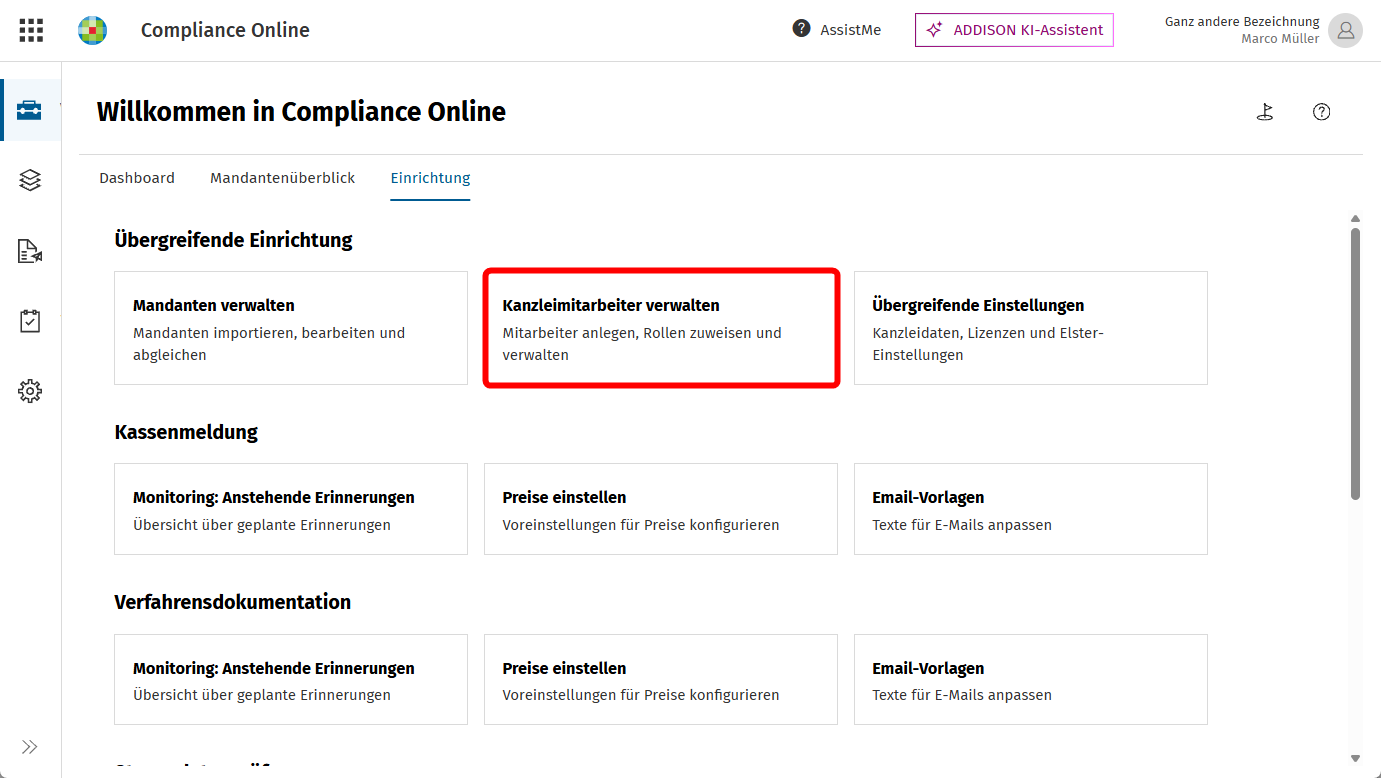Viewport: 1381px width, 778px height.
Task: Click the scrollbar down arrow
Action: (x=1355, y=759)
